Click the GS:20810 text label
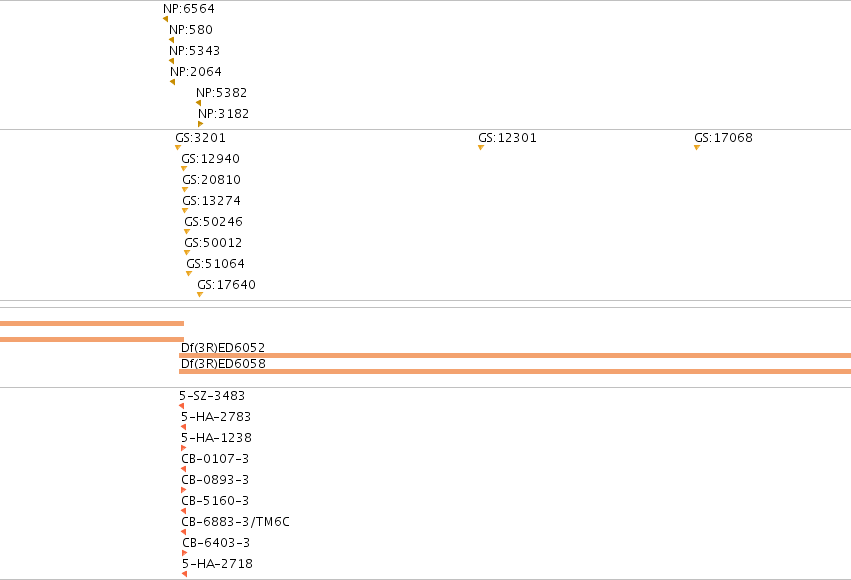 coord(212,180)
